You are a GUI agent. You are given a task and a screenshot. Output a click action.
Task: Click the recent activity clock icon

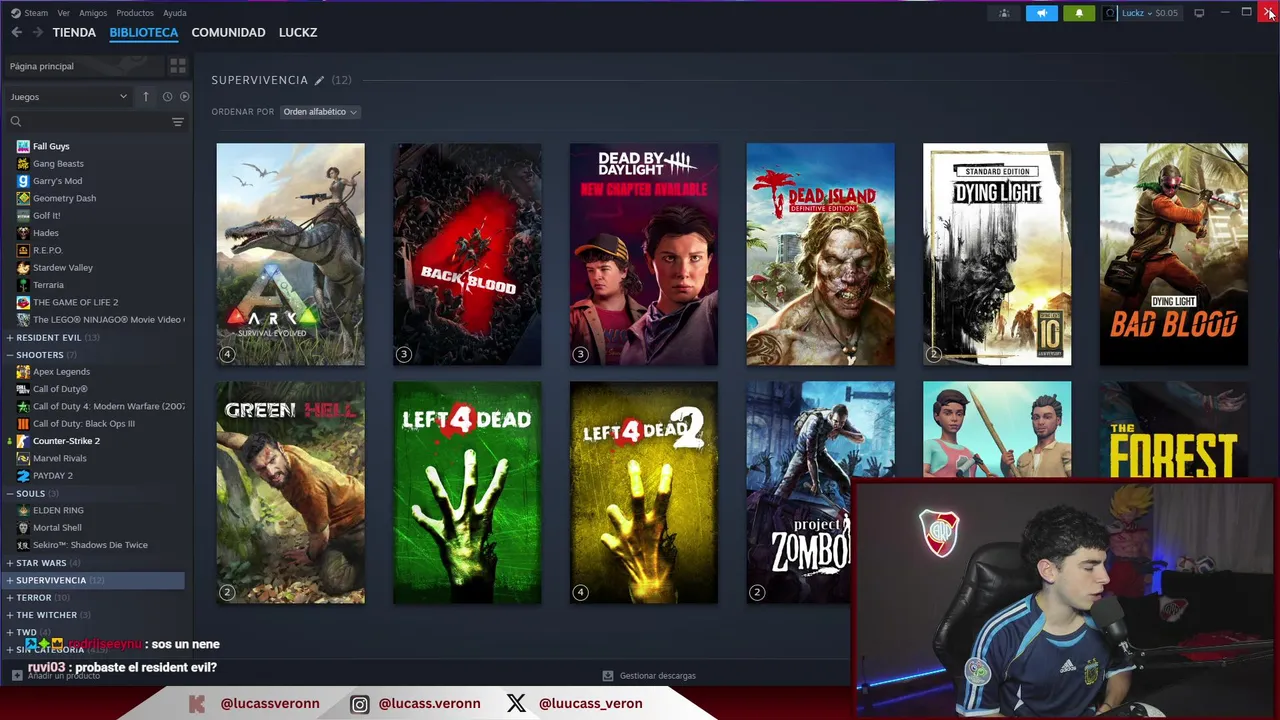click(x=167, y=96)
